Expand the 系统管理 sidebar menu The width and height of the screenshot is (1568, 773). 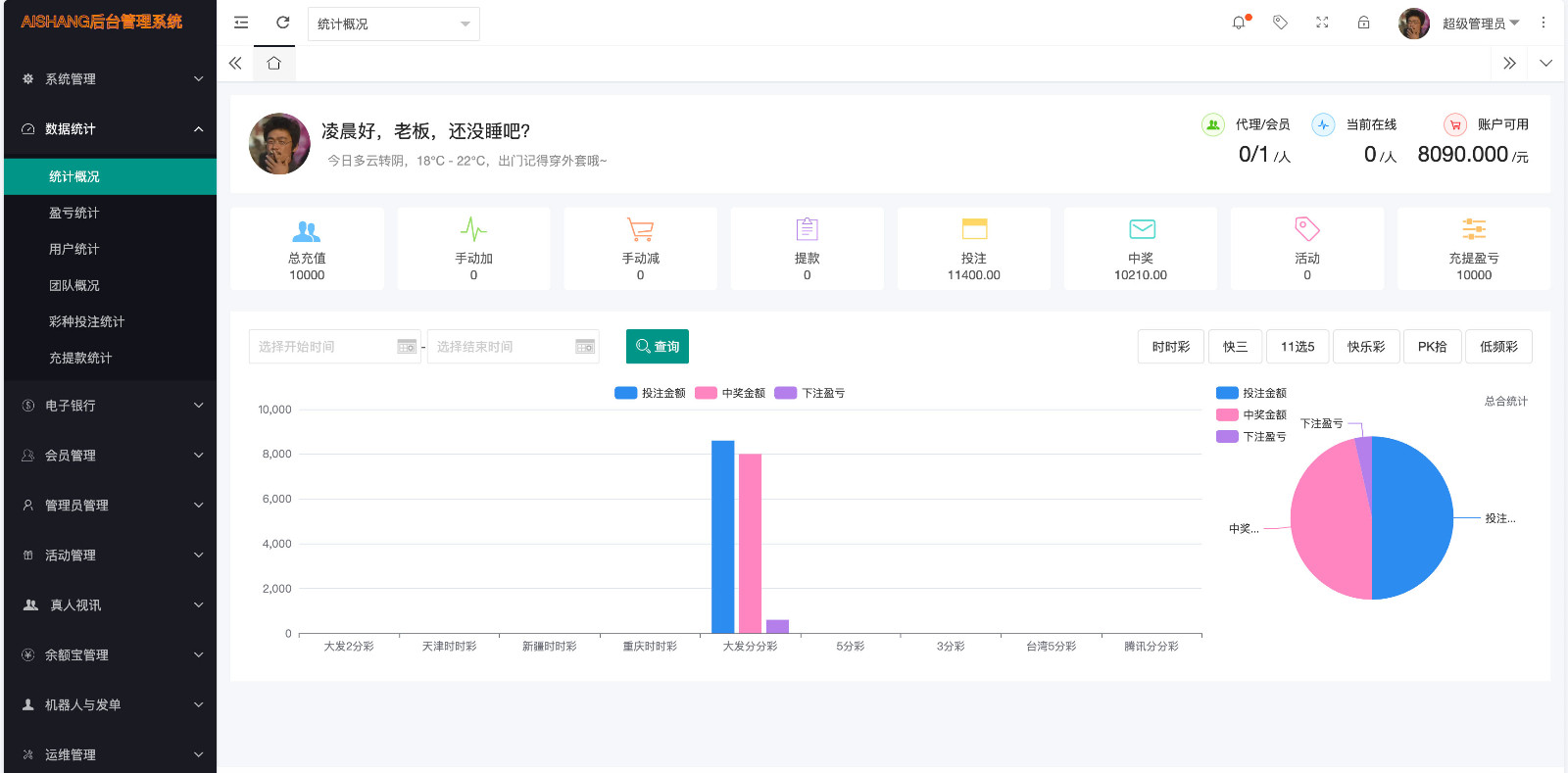[x=110, y=78]
